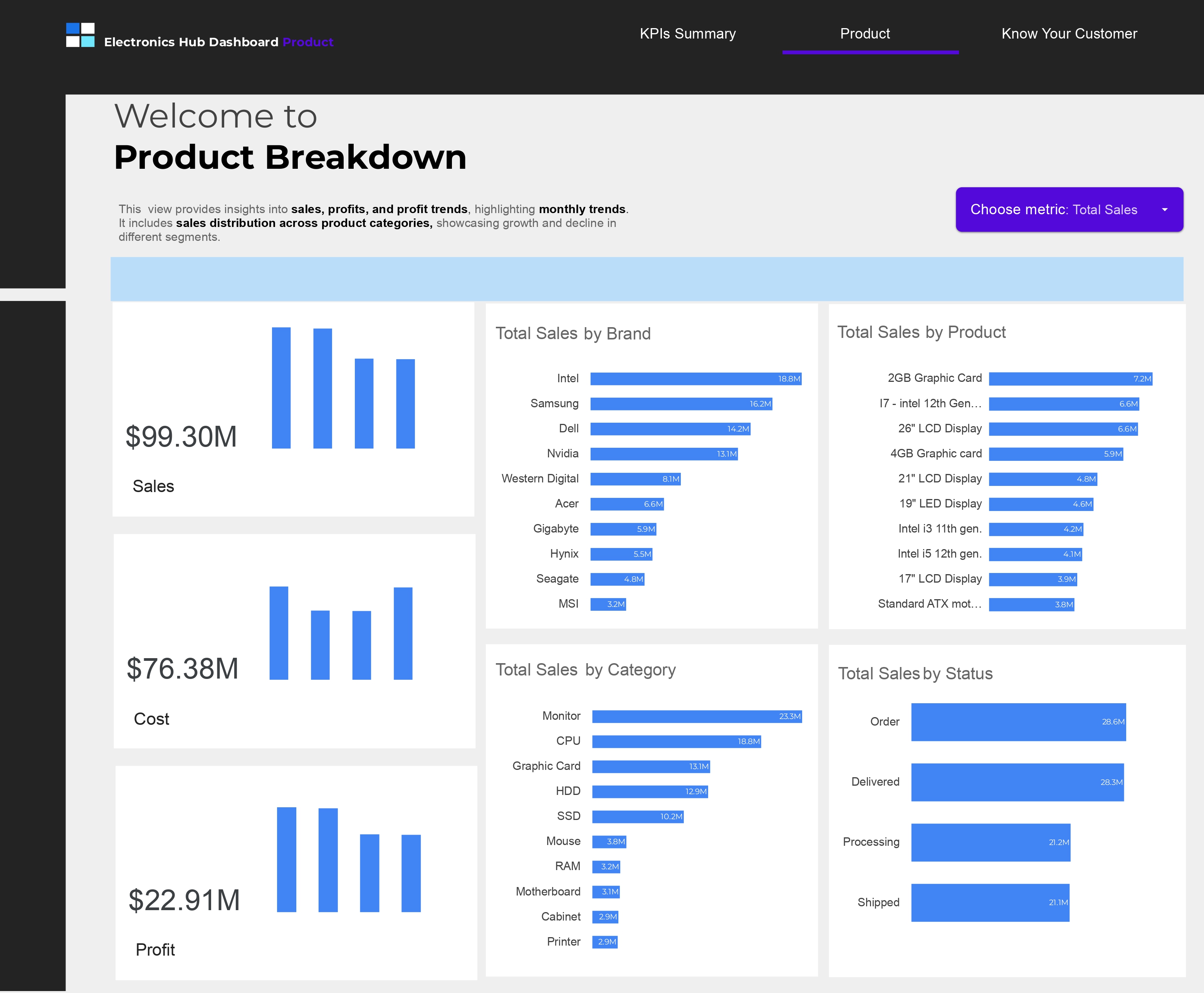Click the Total Sales by Product title
The image size is (1204, 993).
922,332
